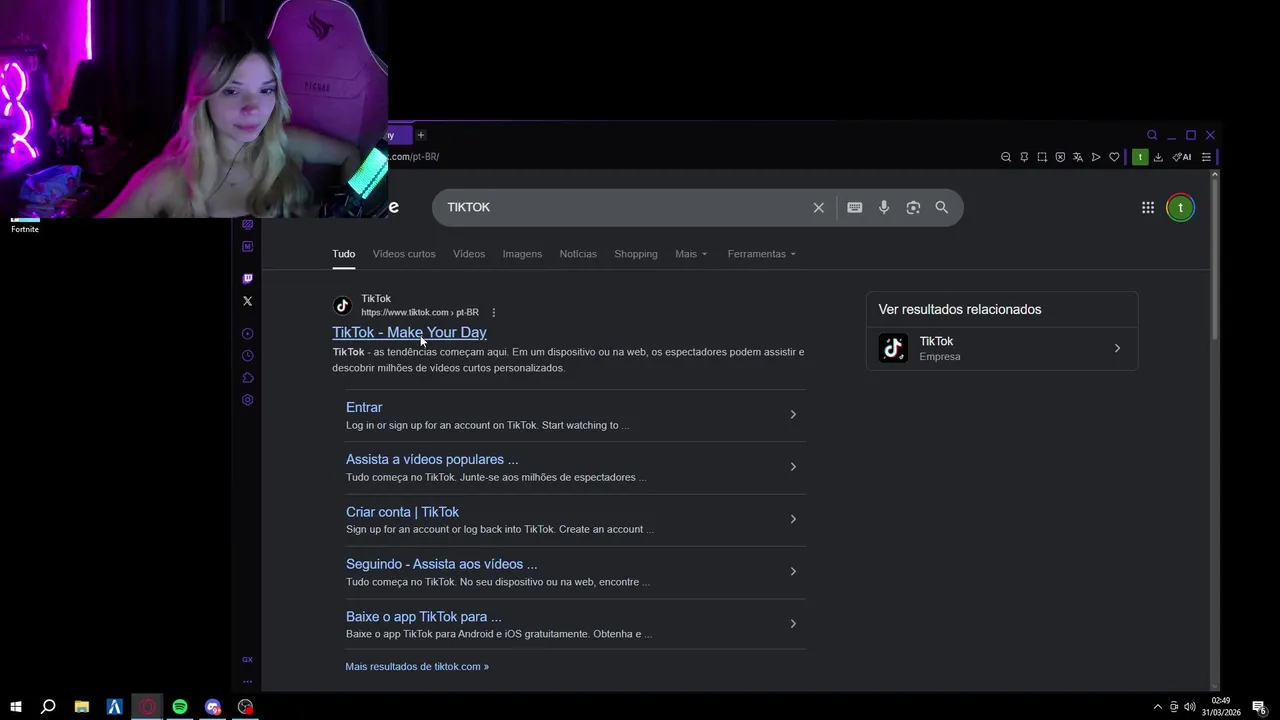
Task: Open a new browser tab with plus
Action: coord(421,135)
